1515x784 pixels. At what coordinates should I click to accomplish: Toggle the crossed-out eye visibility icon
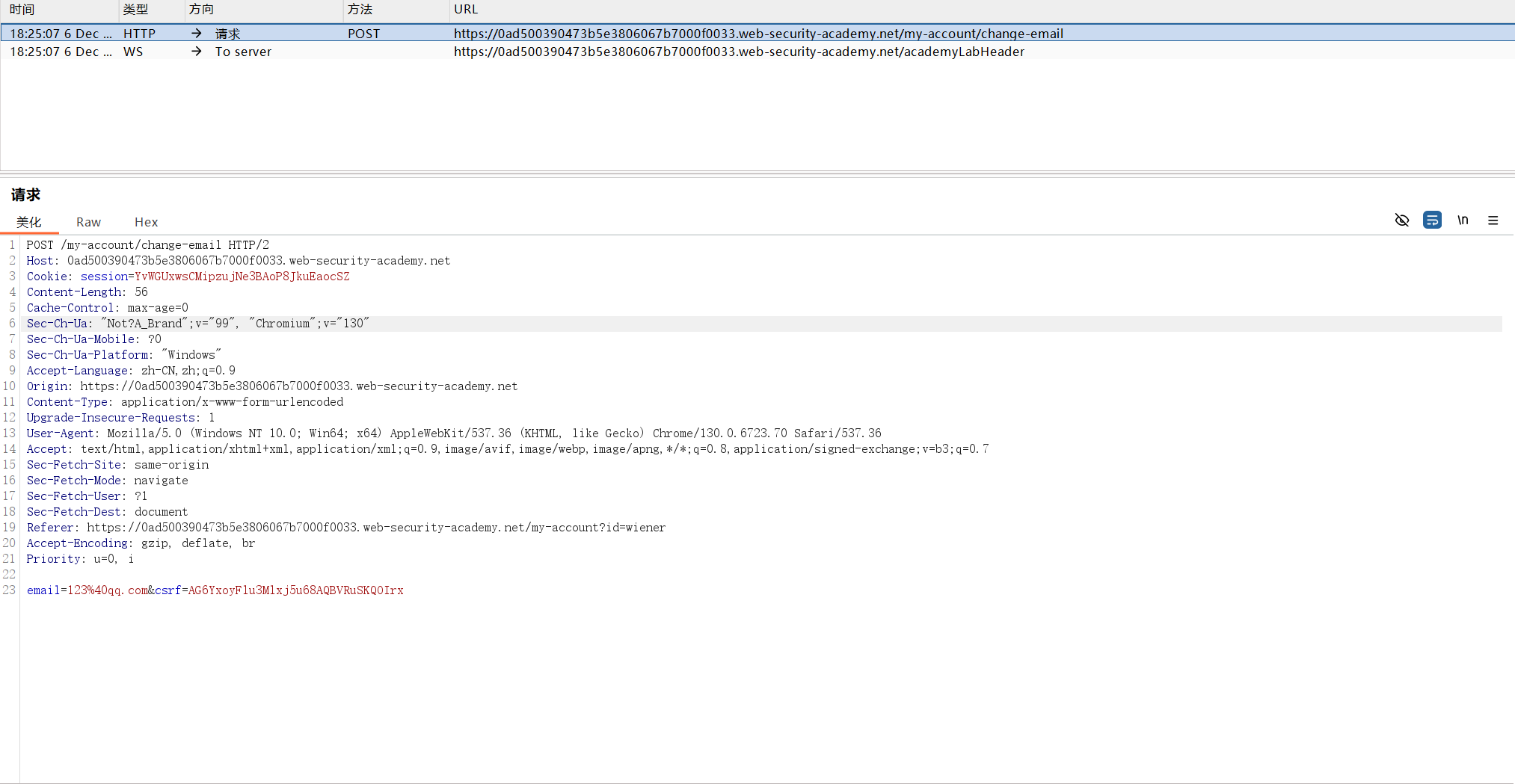(1402, 220)
